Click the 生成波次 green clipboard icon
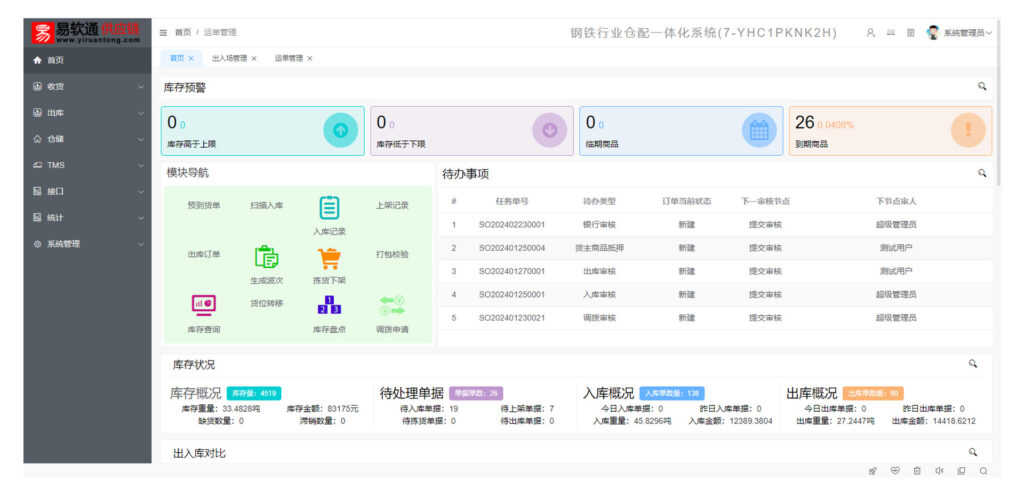The image size is (1024, 496). [266, 257]
